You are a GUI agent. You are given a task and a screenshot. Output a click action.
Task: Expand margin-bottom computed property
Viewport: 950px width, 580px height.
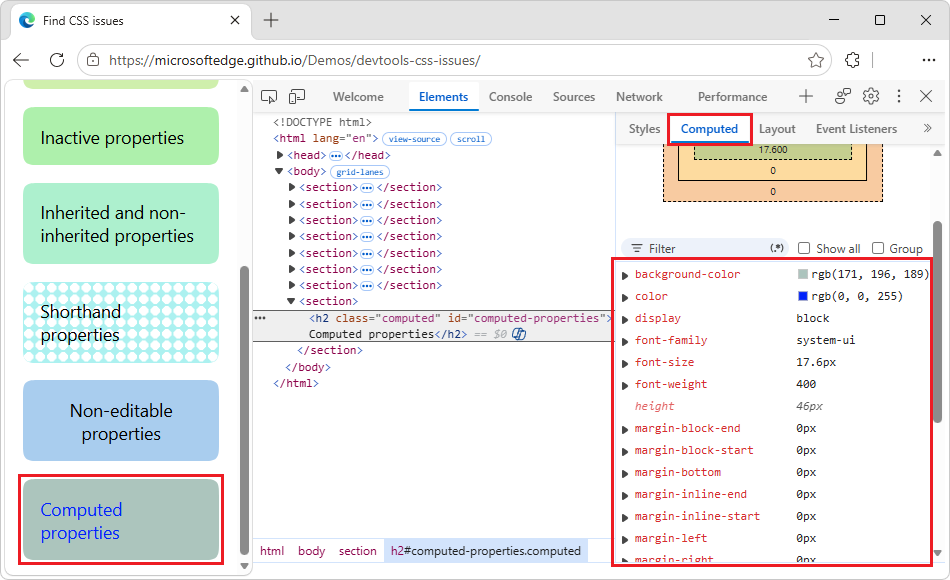(x=625, y=473)
